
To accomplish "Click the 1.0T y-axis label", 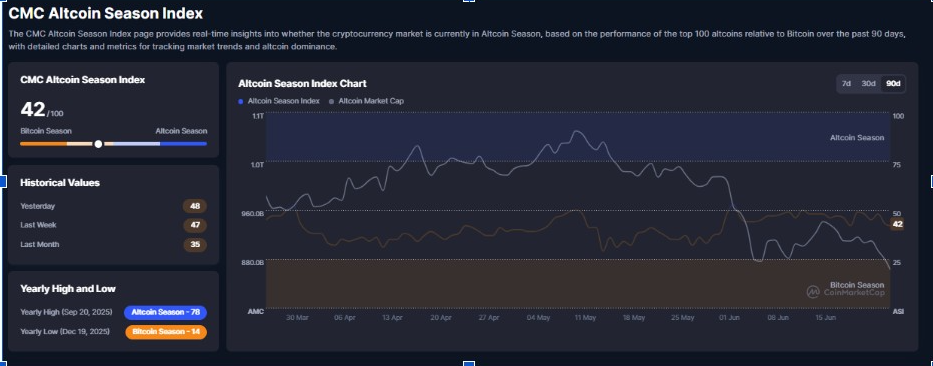I will [x=258, y=165].
